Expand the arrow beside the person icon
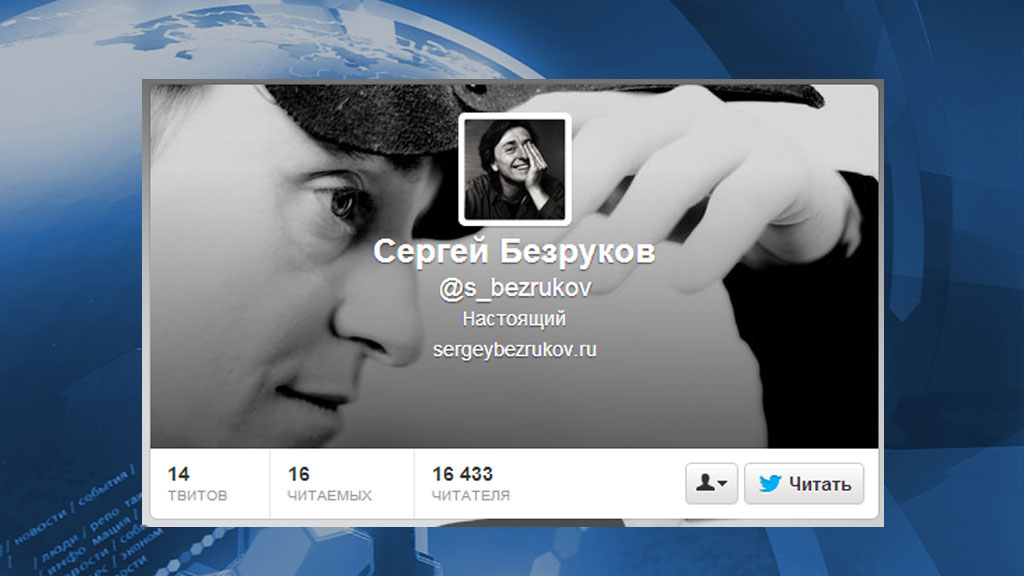The width and height of the screenshot is (1024, 576). pyautogui.click(x=722, y=484)
